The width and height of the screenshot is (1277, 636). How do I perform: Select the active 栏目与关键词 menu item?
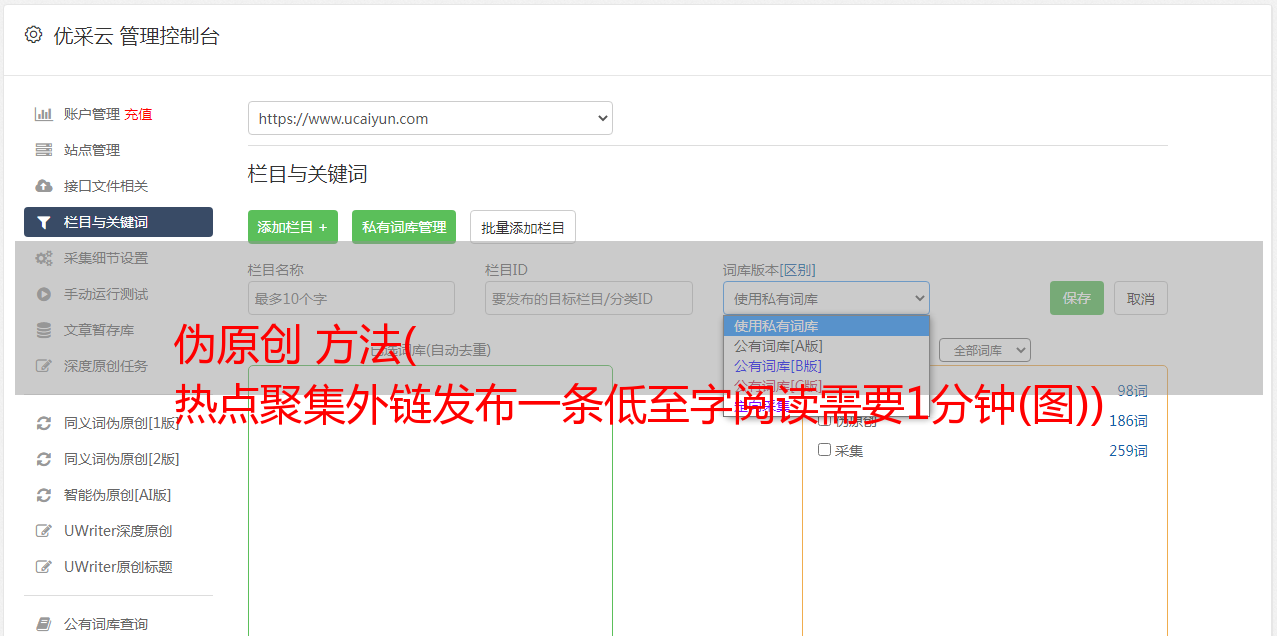point(118,222)
